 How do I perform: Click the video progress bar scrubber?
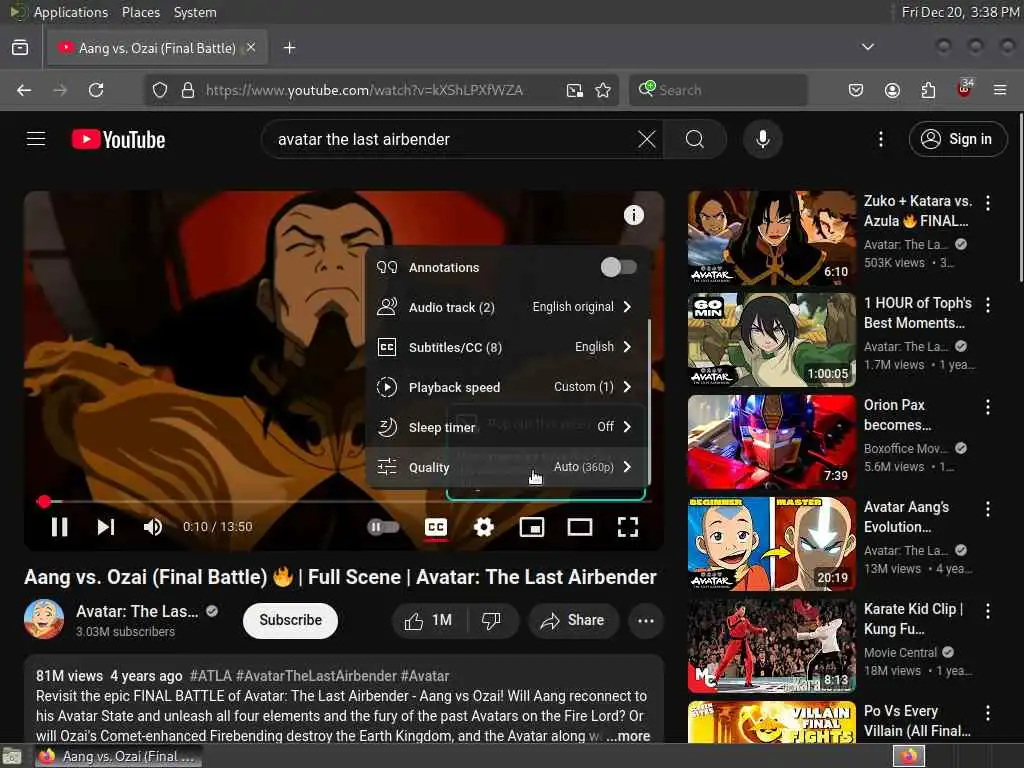(44, 502)
